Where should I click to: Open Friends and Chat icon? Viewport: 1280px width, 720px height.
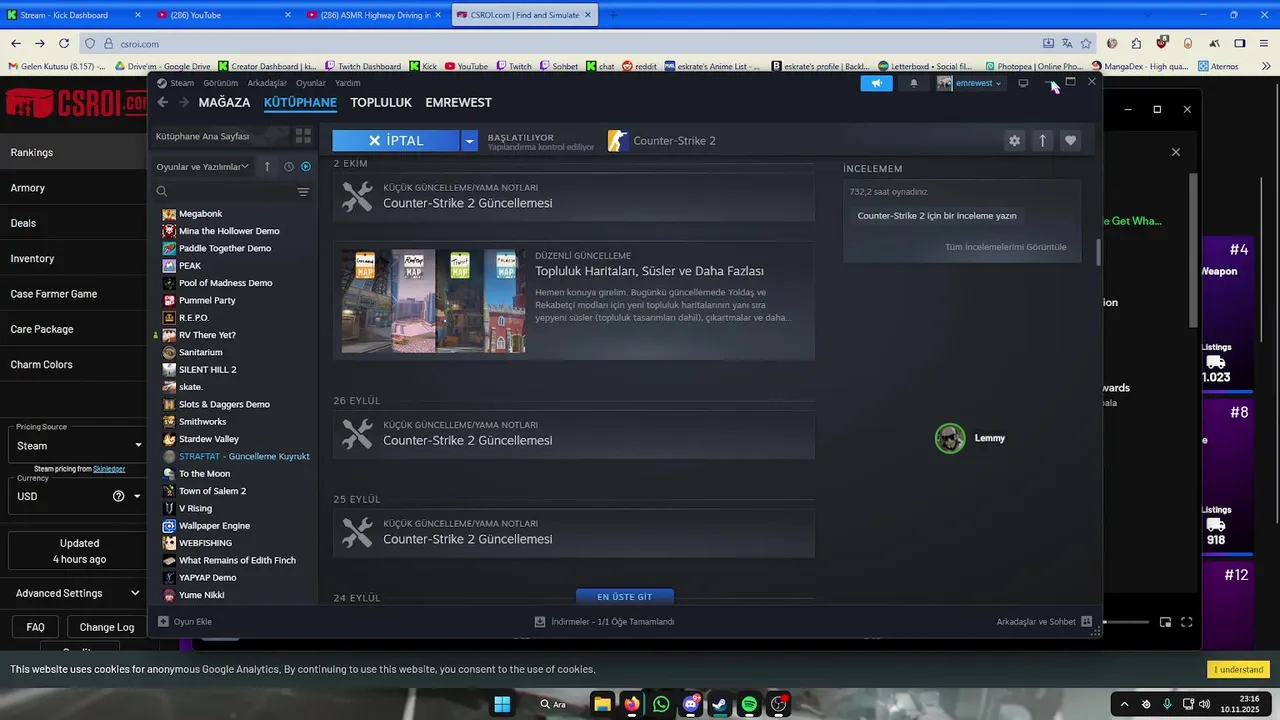coord(1086,621)
